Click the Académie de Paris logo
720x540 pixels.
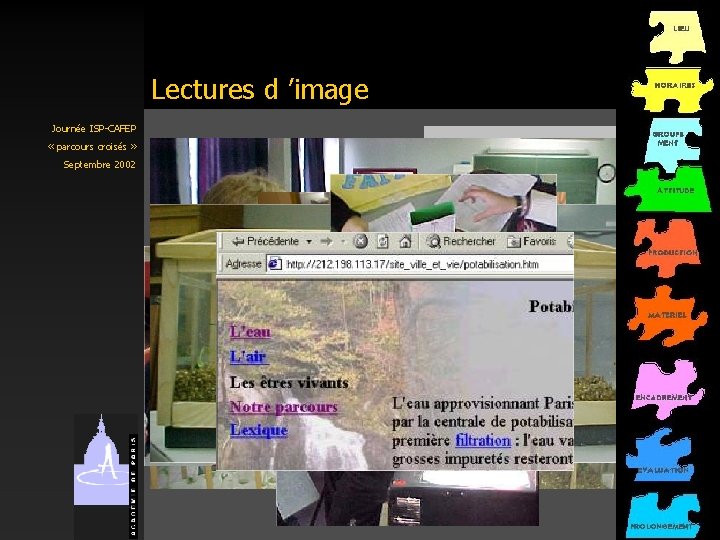tap(106, 476)
